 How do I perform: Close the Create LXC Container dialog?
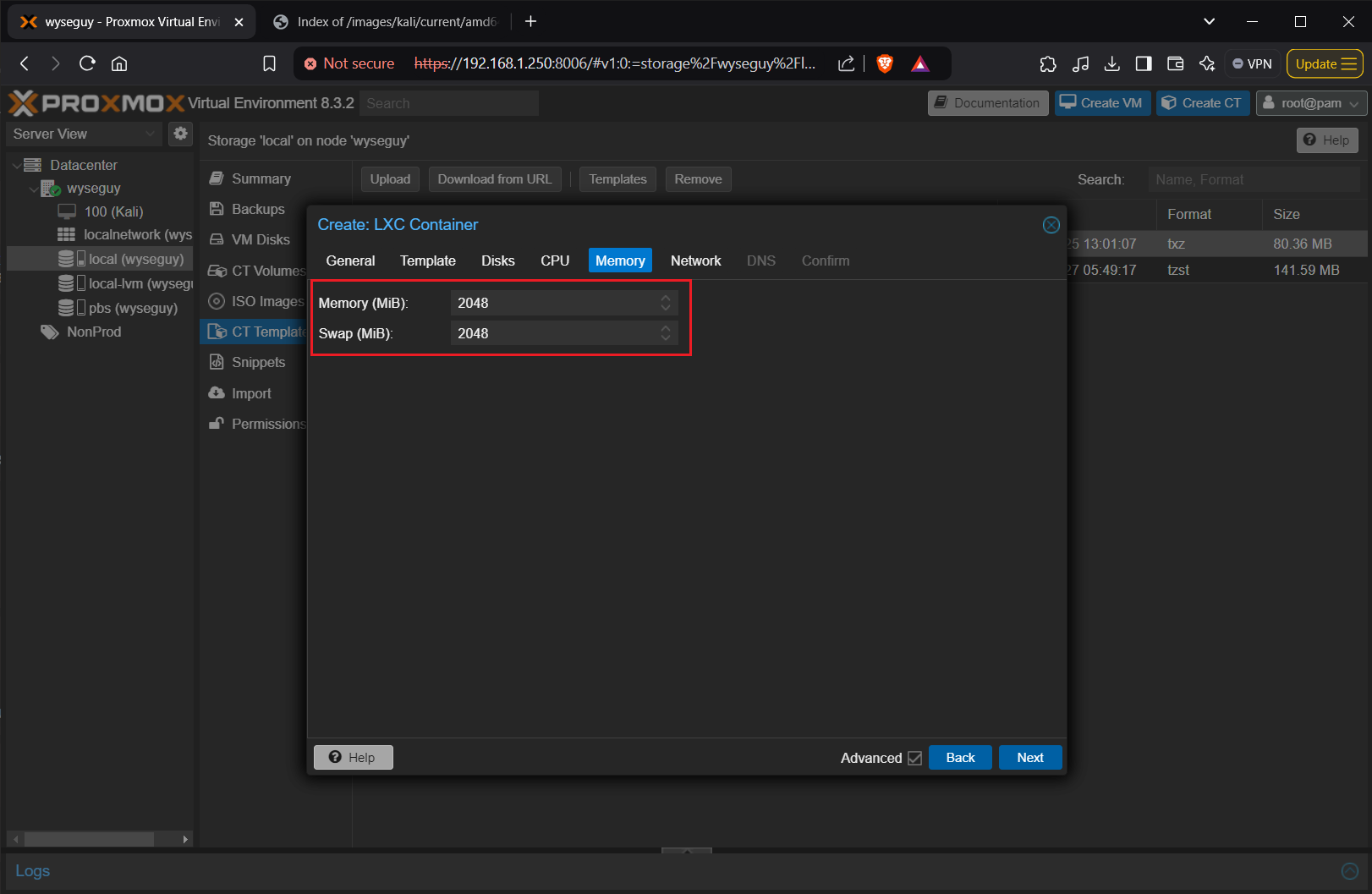point(1051,225)
